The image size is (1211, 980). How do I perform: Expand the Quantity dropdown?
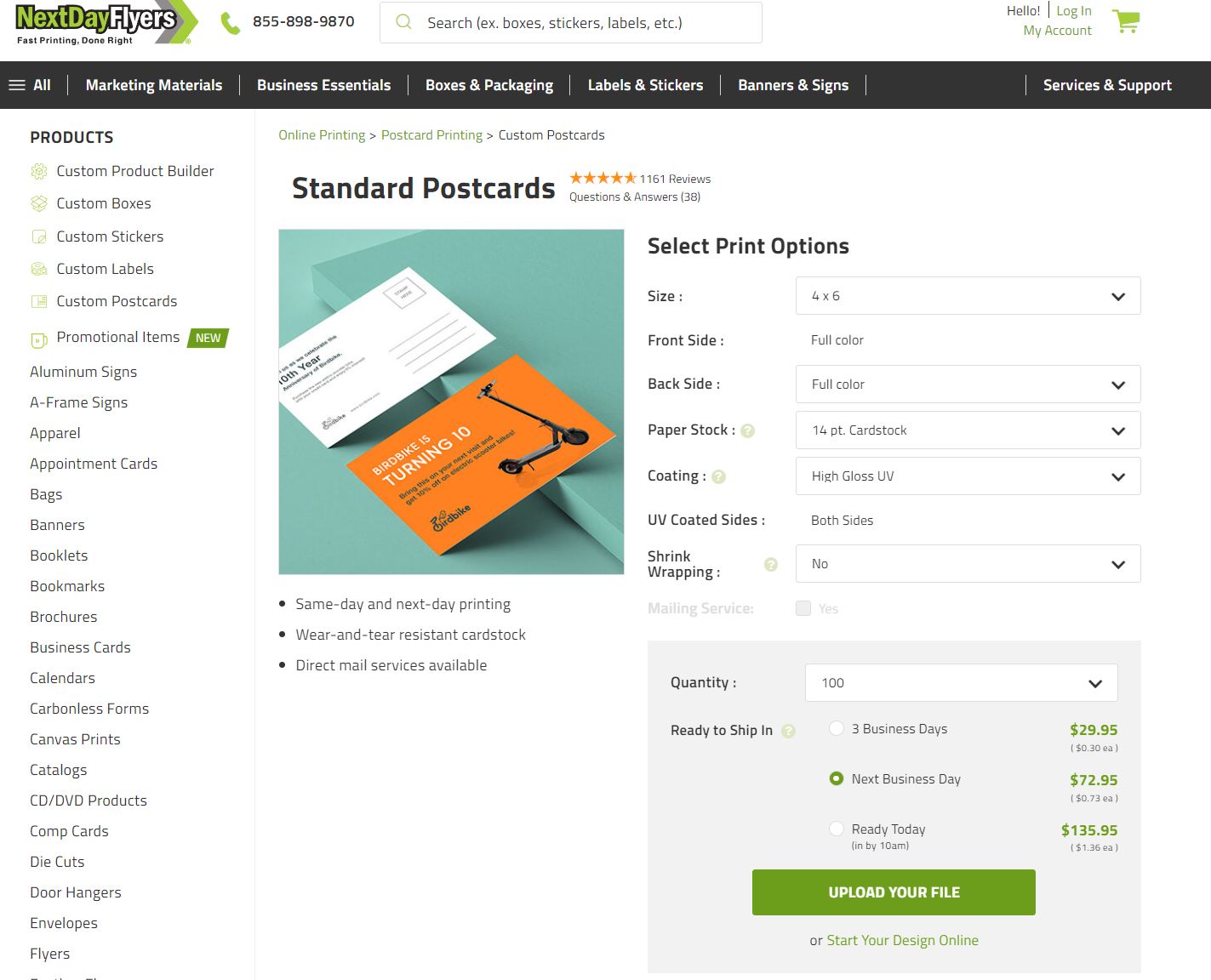click(x=961, y=683)
